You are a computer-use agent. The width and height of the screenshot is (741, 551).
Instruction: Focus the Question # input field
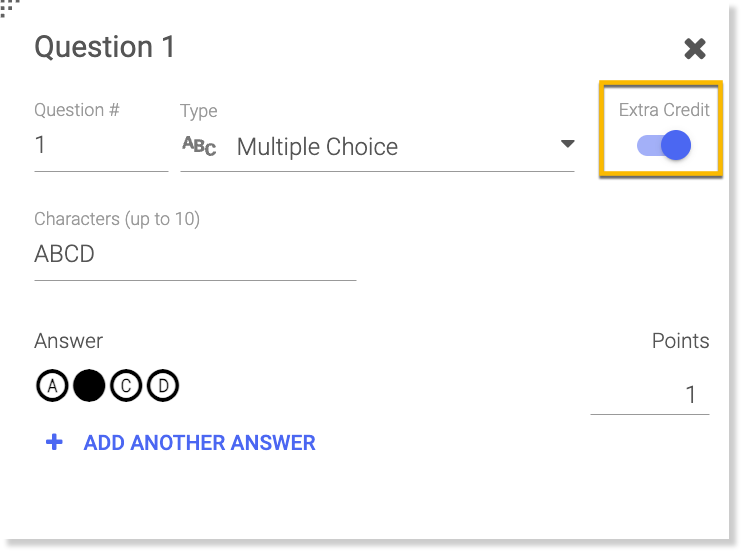pos(100,146)
